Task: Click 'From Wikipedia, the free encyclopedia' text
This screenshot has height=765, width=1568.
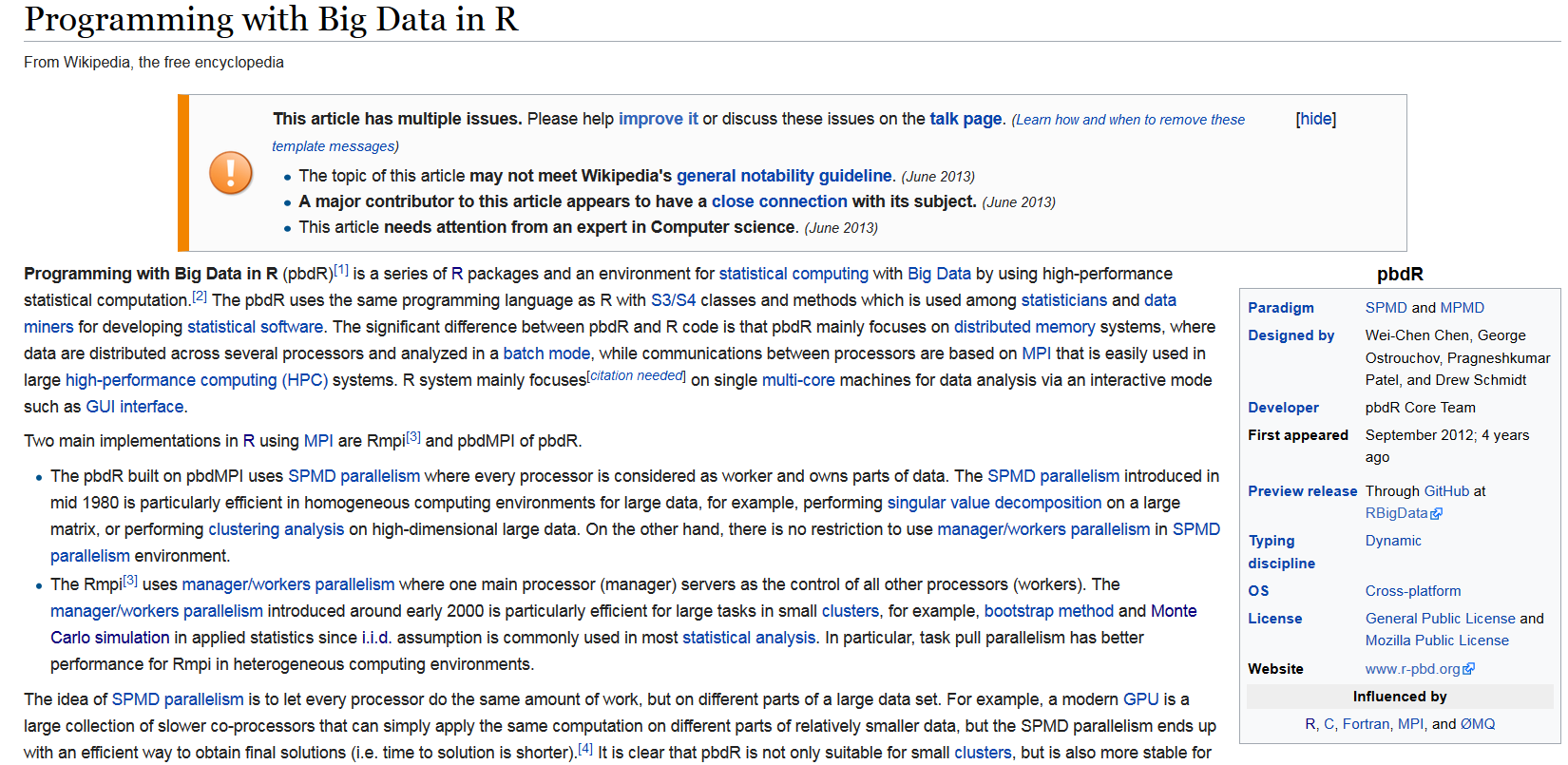Action: coord(154,63)
